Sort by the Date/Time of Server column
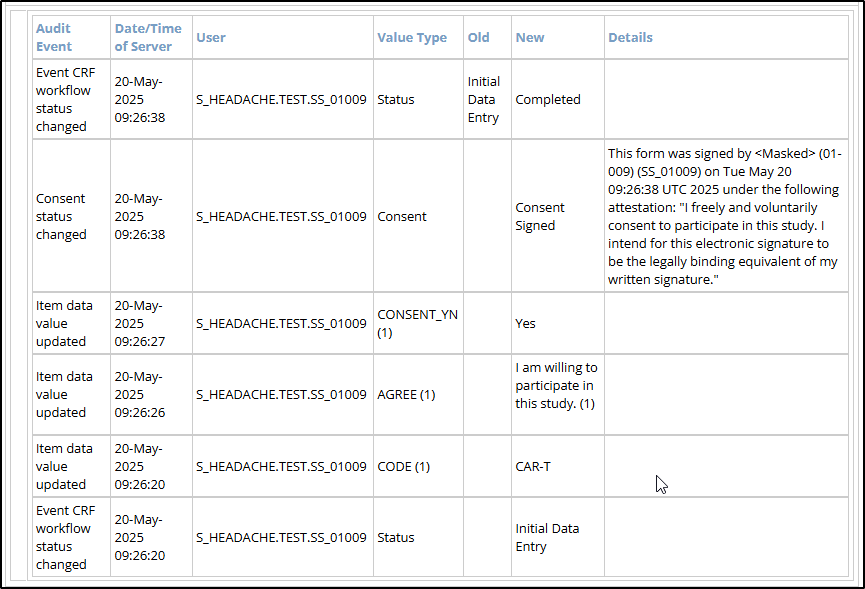This screenshot has width=865, height=589. tap(146, 36)
